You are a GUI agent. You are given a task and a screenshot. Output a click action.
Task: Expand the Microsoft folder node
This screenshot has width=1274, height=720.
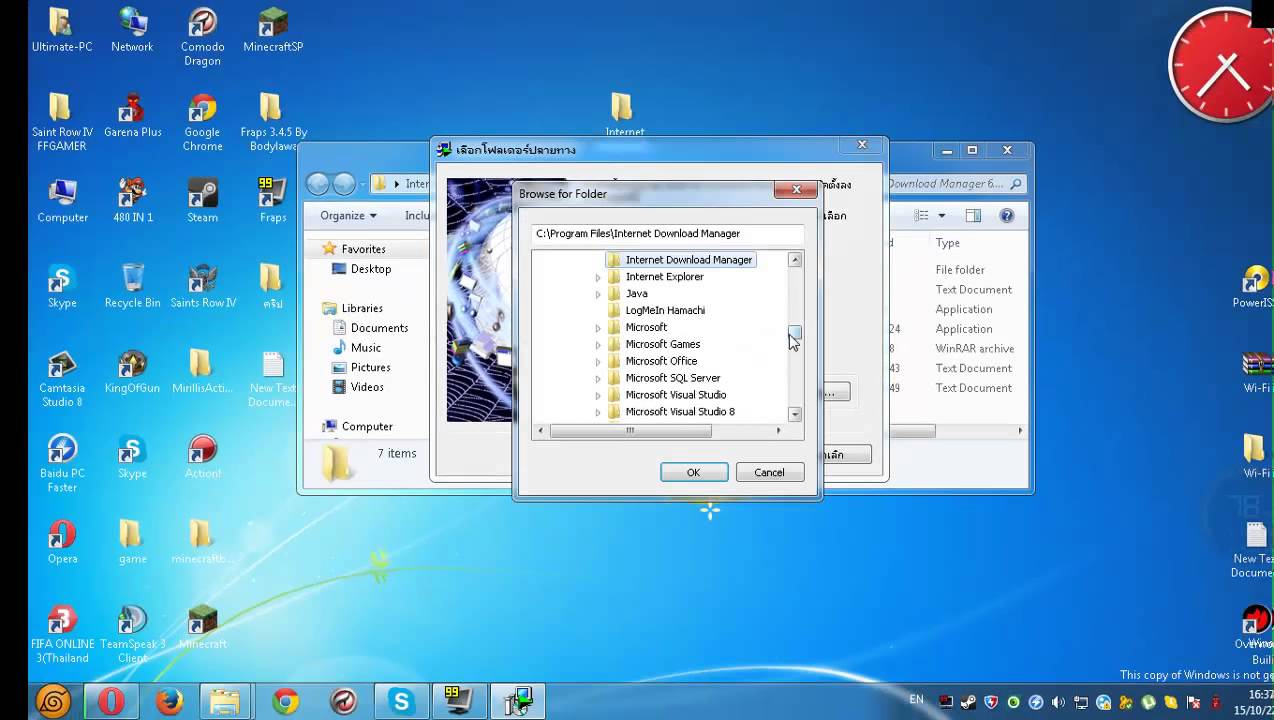[598, 328]
